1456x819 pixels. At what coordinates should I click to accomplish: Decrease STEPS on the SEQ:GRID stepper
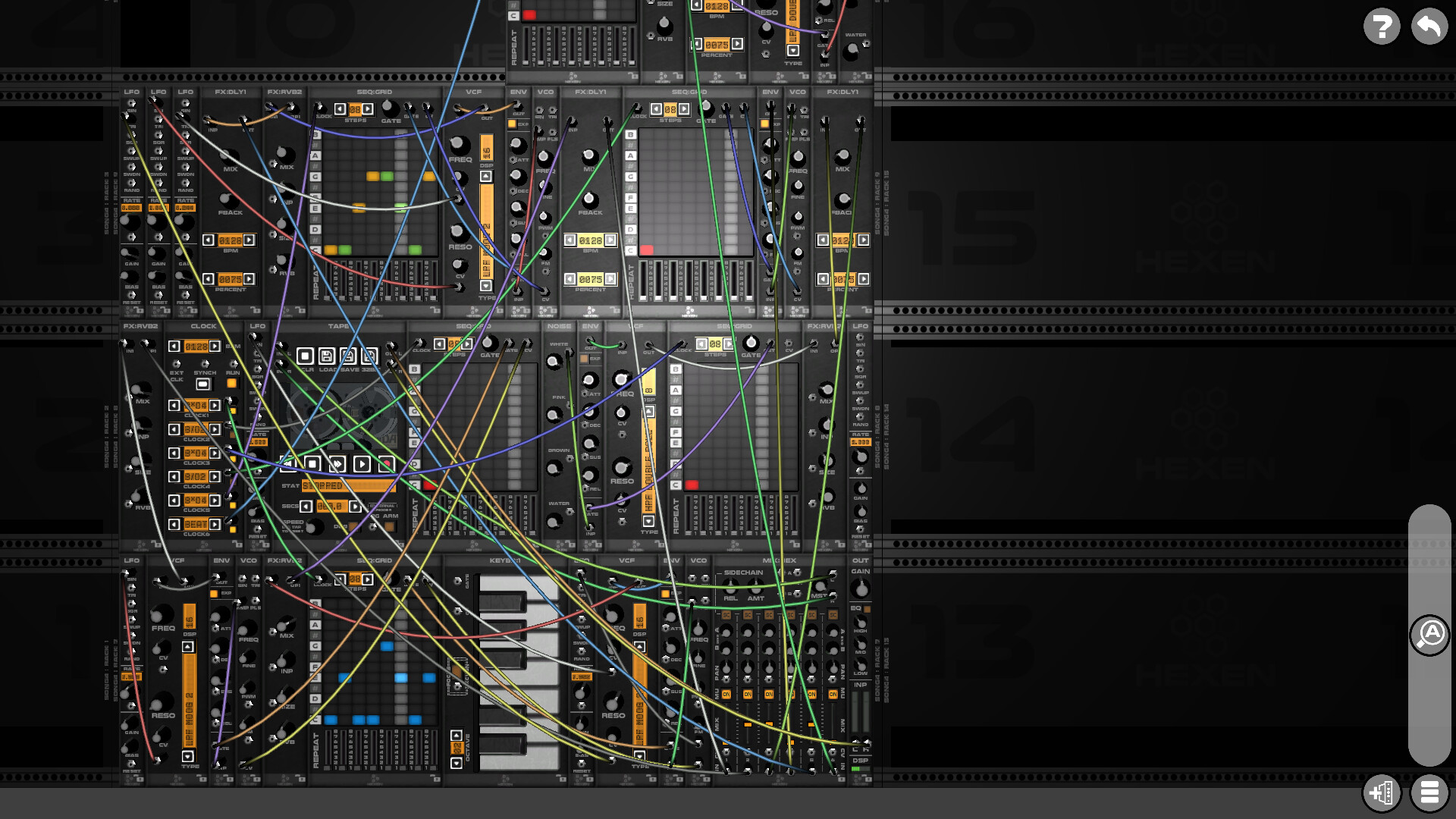[339, 109]
